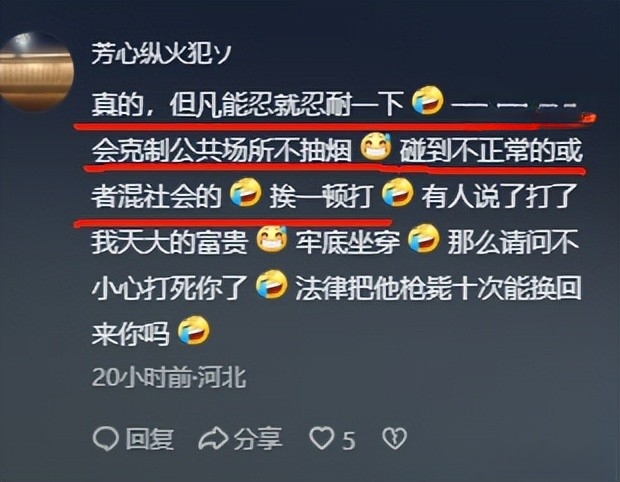Dislike the comment with the broken heart icon
620x482 pixels.
pos(394,439)
